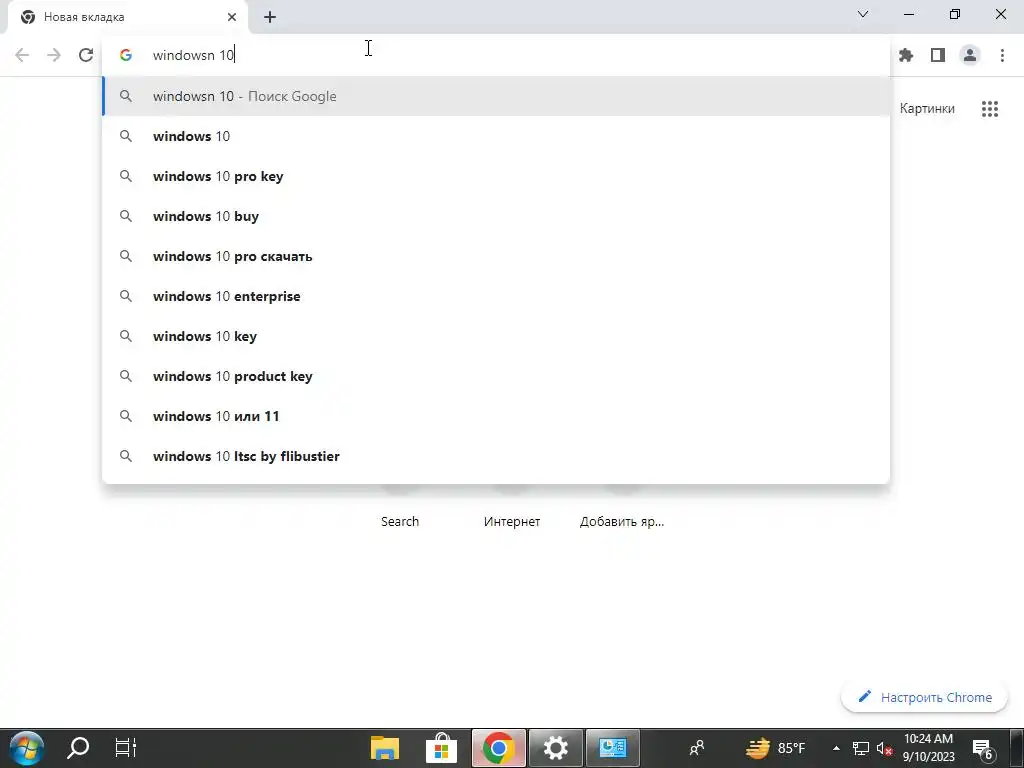Image resolution: width=1024 pixels, height=768 pixels.
Task: Select suggestion 'windows 10 key'
Action: coord(496,336)
